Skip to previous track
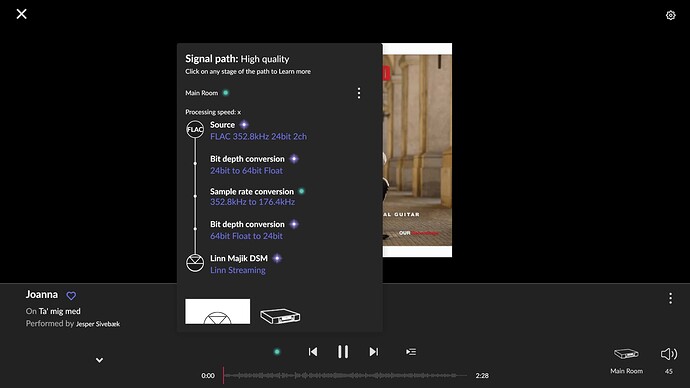Screen dimensions: 690x388 tap(313, 351)
